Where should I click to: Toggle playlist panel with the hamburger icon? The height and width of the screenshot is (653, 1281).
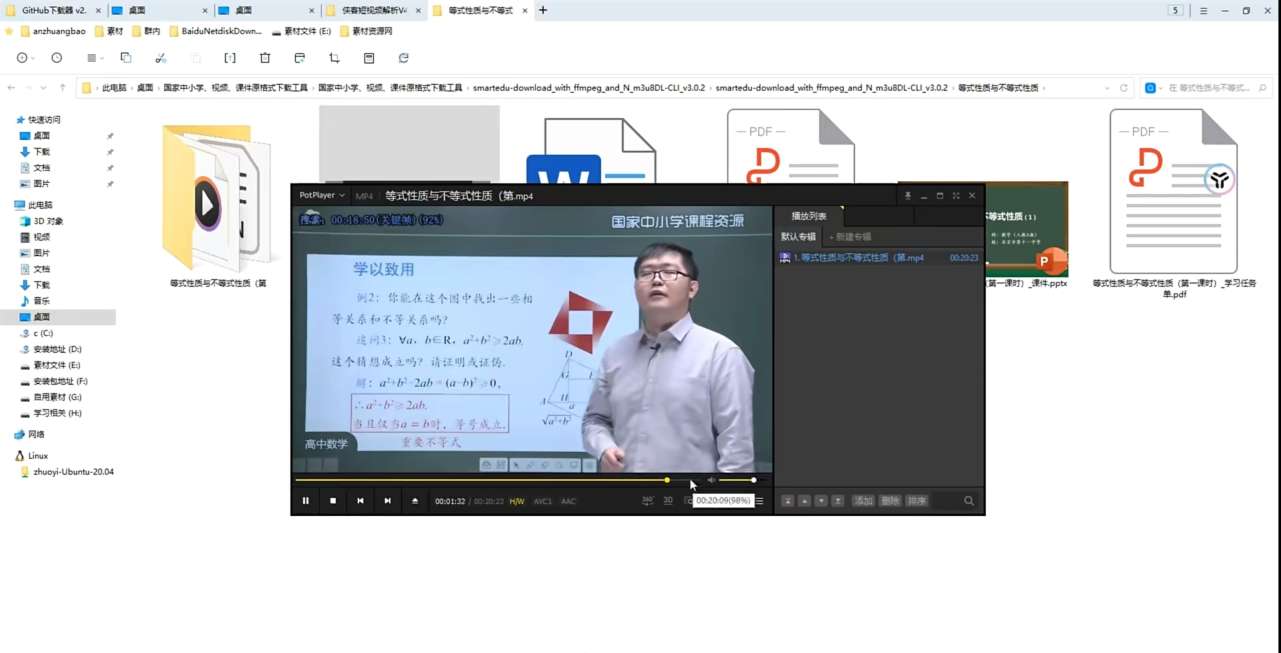pyautogui.click(x=759, y=501)
